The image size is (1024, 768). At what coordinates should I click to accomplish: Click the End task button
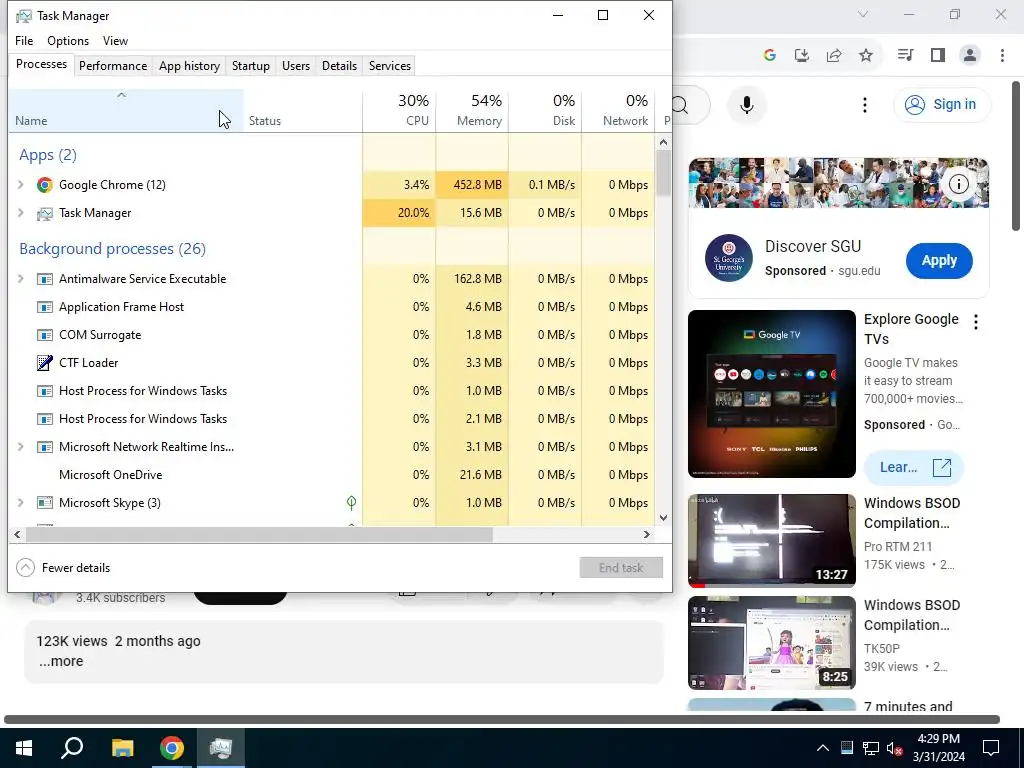[x=621, y=568]
